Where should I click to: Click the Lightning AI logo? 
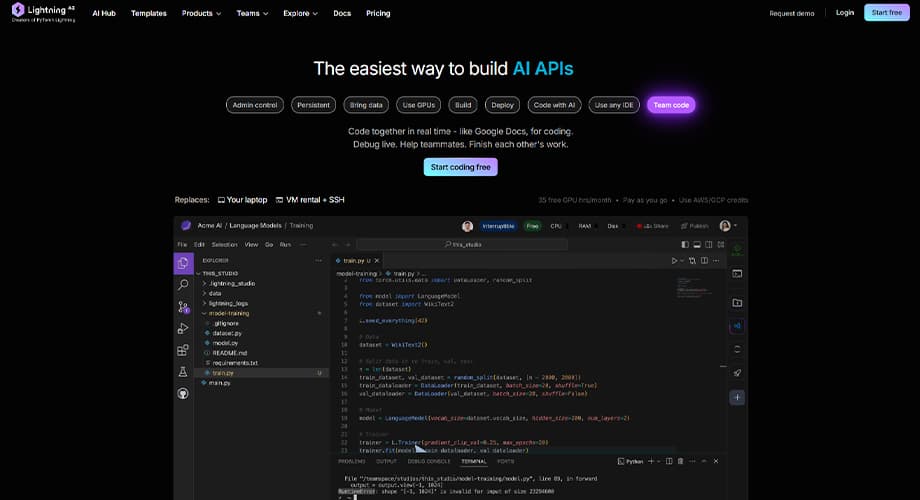43,12
